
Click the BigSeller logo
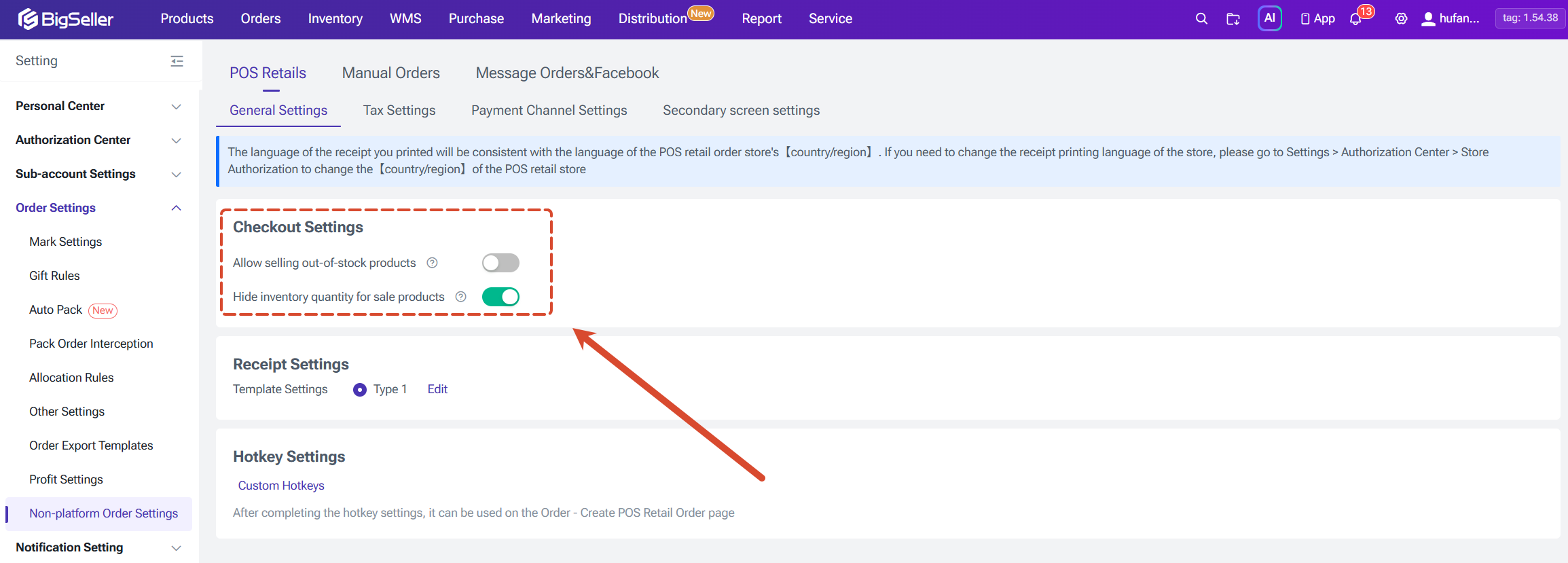coord(65,19)
